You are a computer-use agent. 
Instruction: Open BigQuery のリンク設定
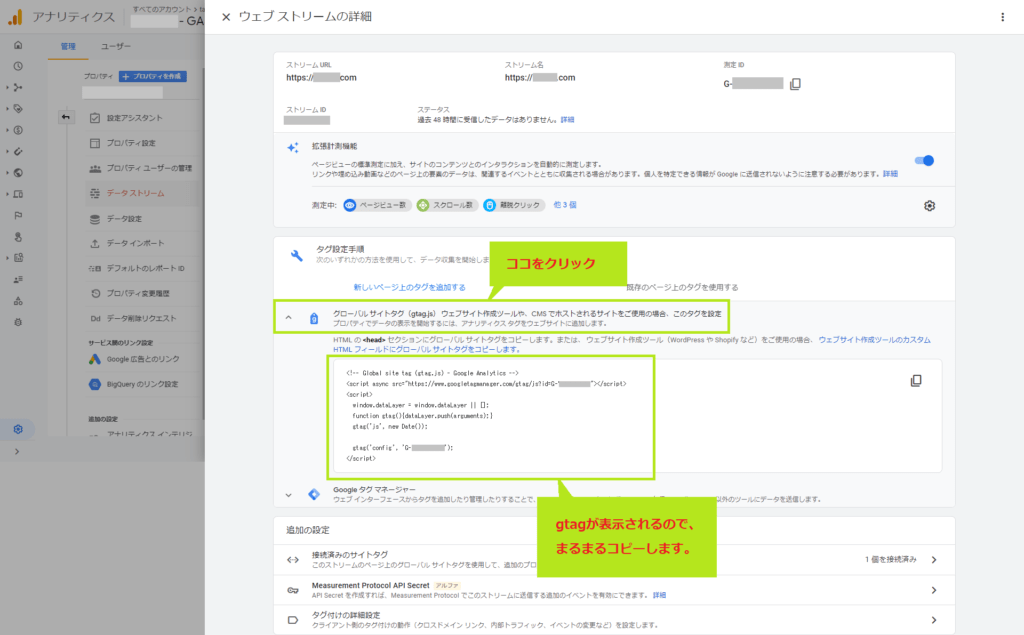tap(142, 384)
